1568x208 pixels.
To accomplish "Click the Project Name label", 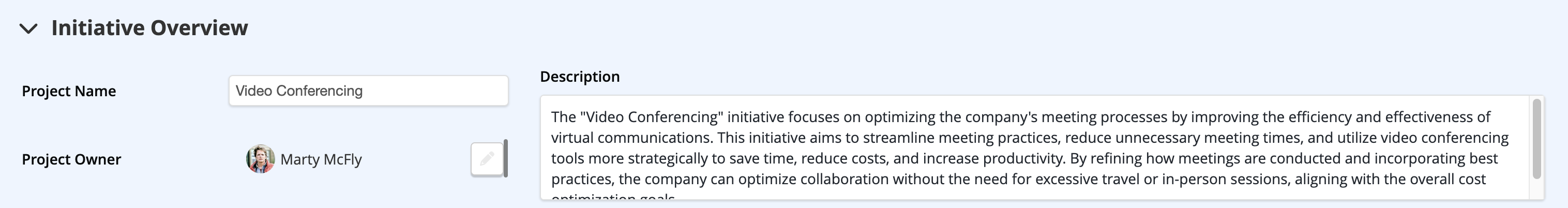I will tap(69, 91).
